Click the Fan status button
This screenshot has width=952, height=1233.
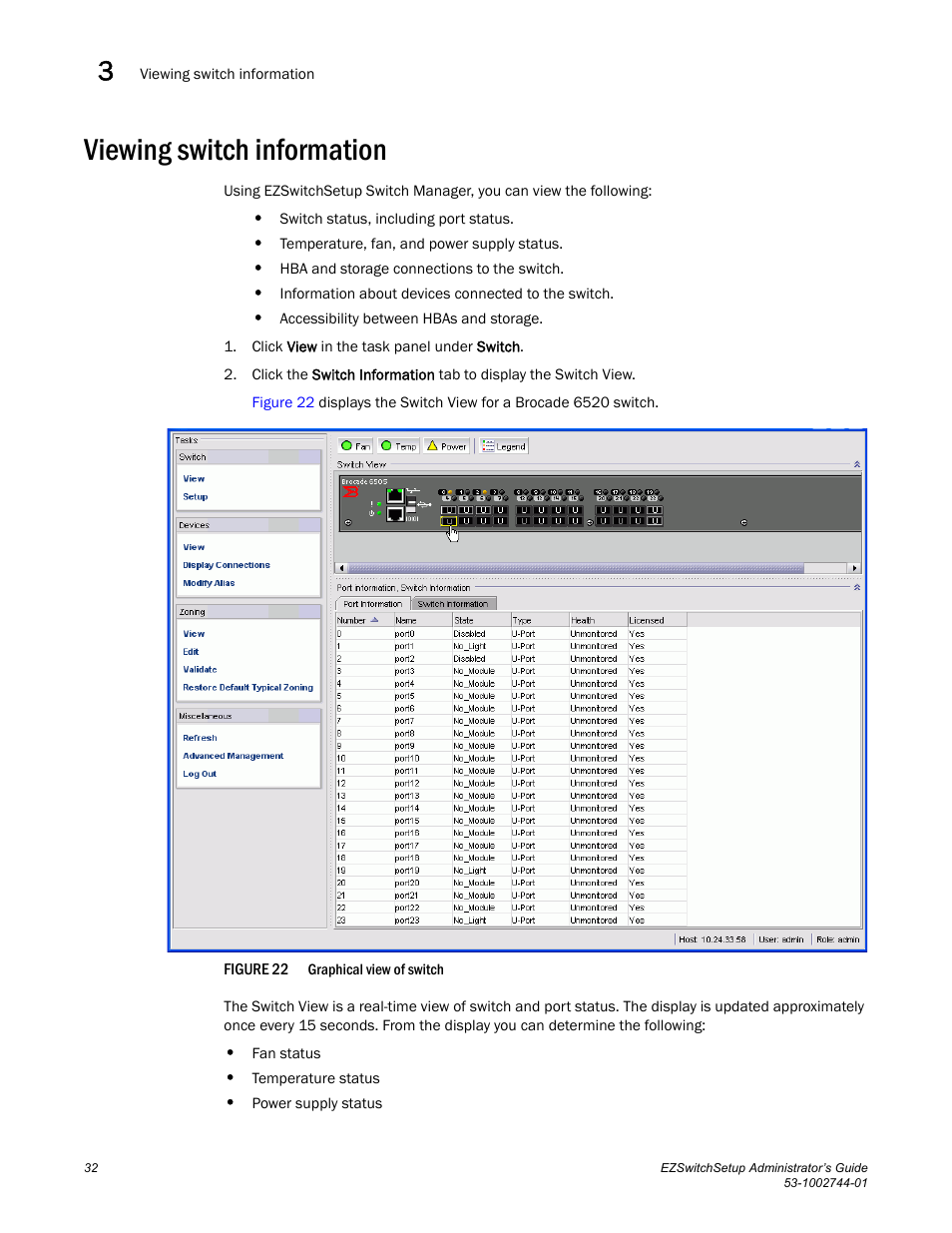355,446
